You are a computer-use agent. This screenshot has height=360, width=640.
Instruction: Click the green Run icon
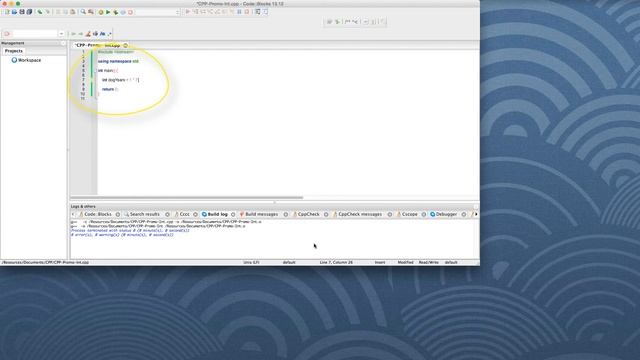pyautogui.click(x=108, y=12)
